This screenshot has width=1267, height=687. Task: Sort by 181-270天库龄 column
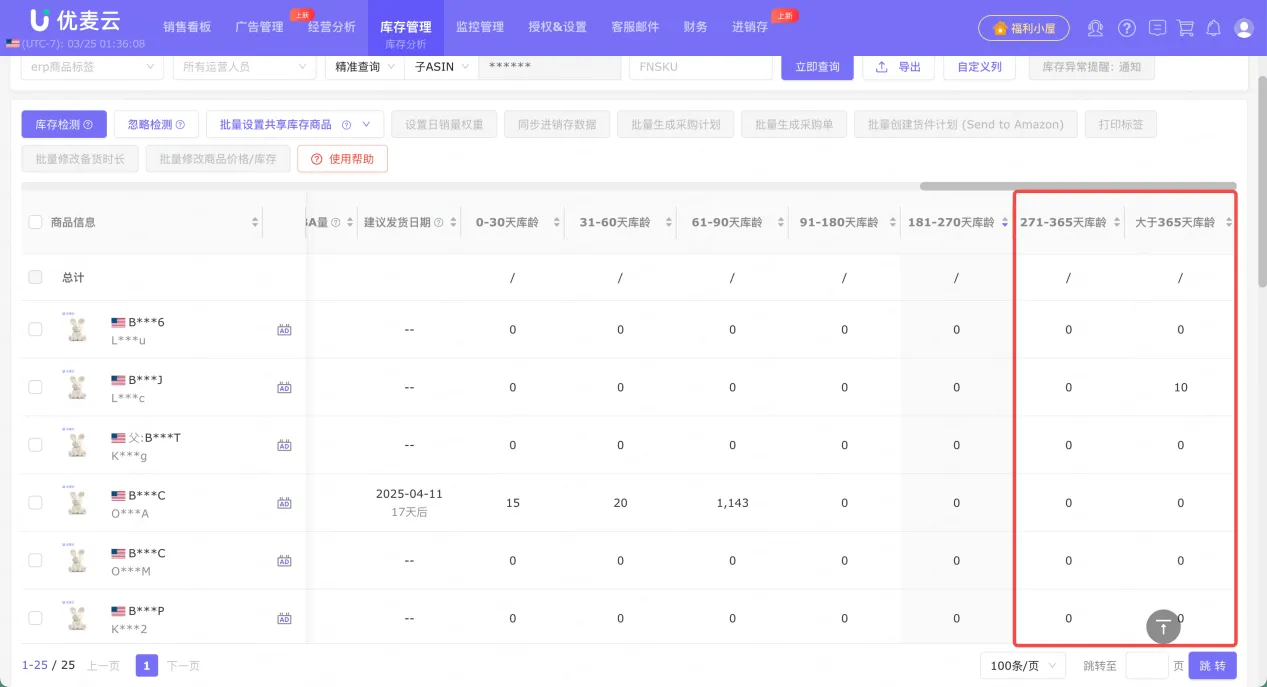pyautogui.click(x=1004, y=222)
